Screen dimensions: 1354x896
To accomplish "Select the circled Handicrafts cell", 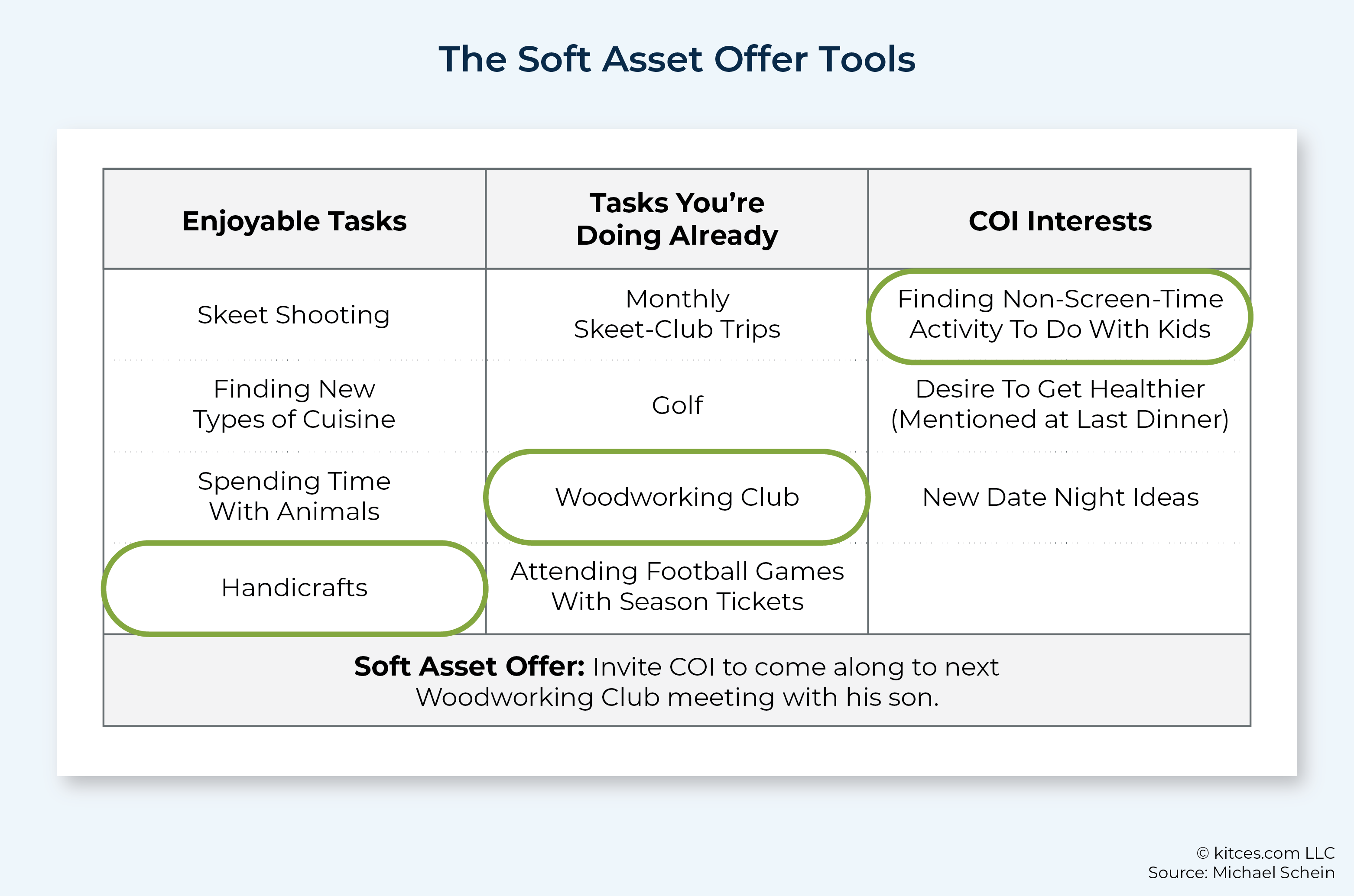I will pos(294,588).
